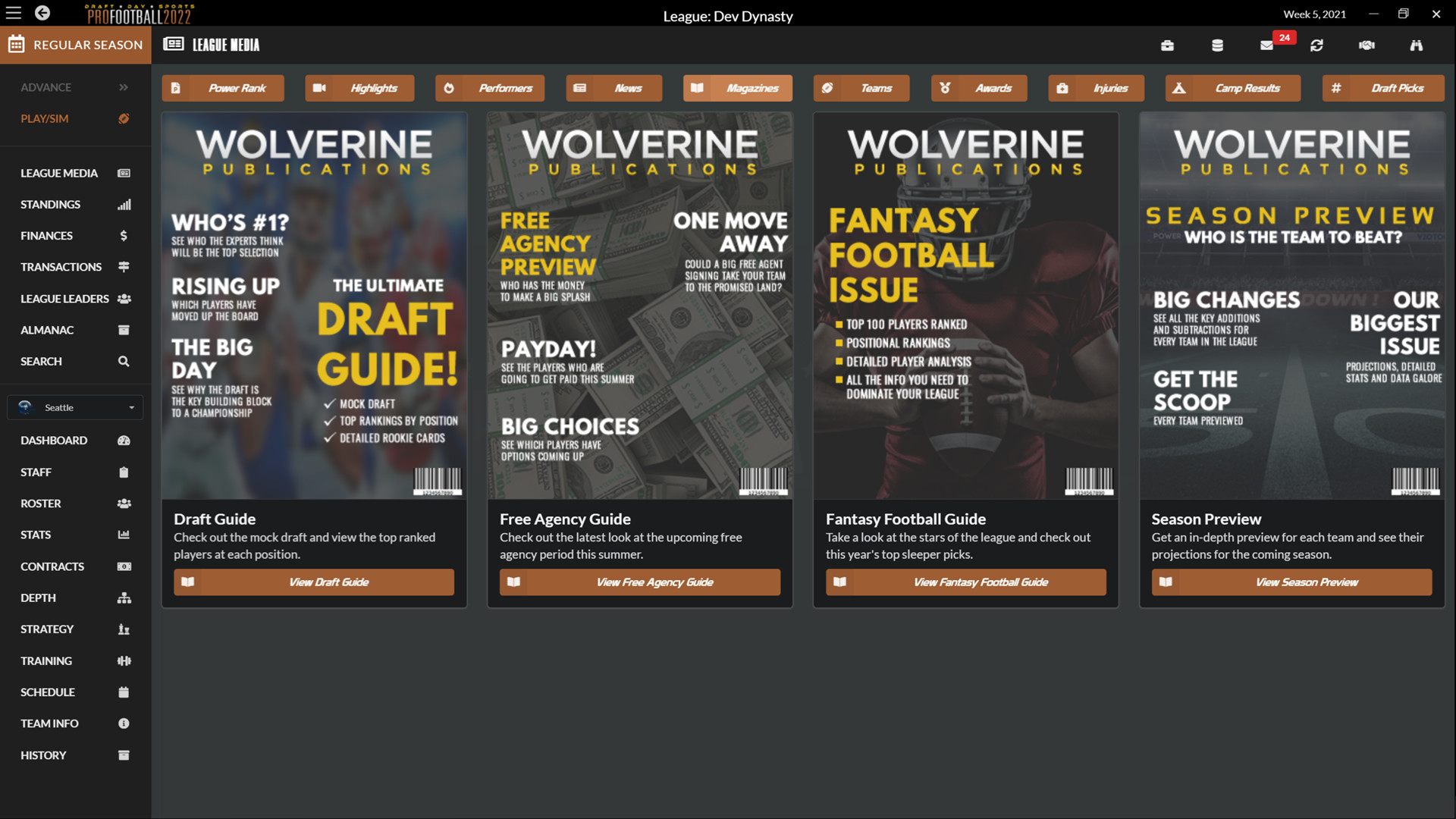
Task: Switch to the Highlights tab
Action: (x=359, y=88)
